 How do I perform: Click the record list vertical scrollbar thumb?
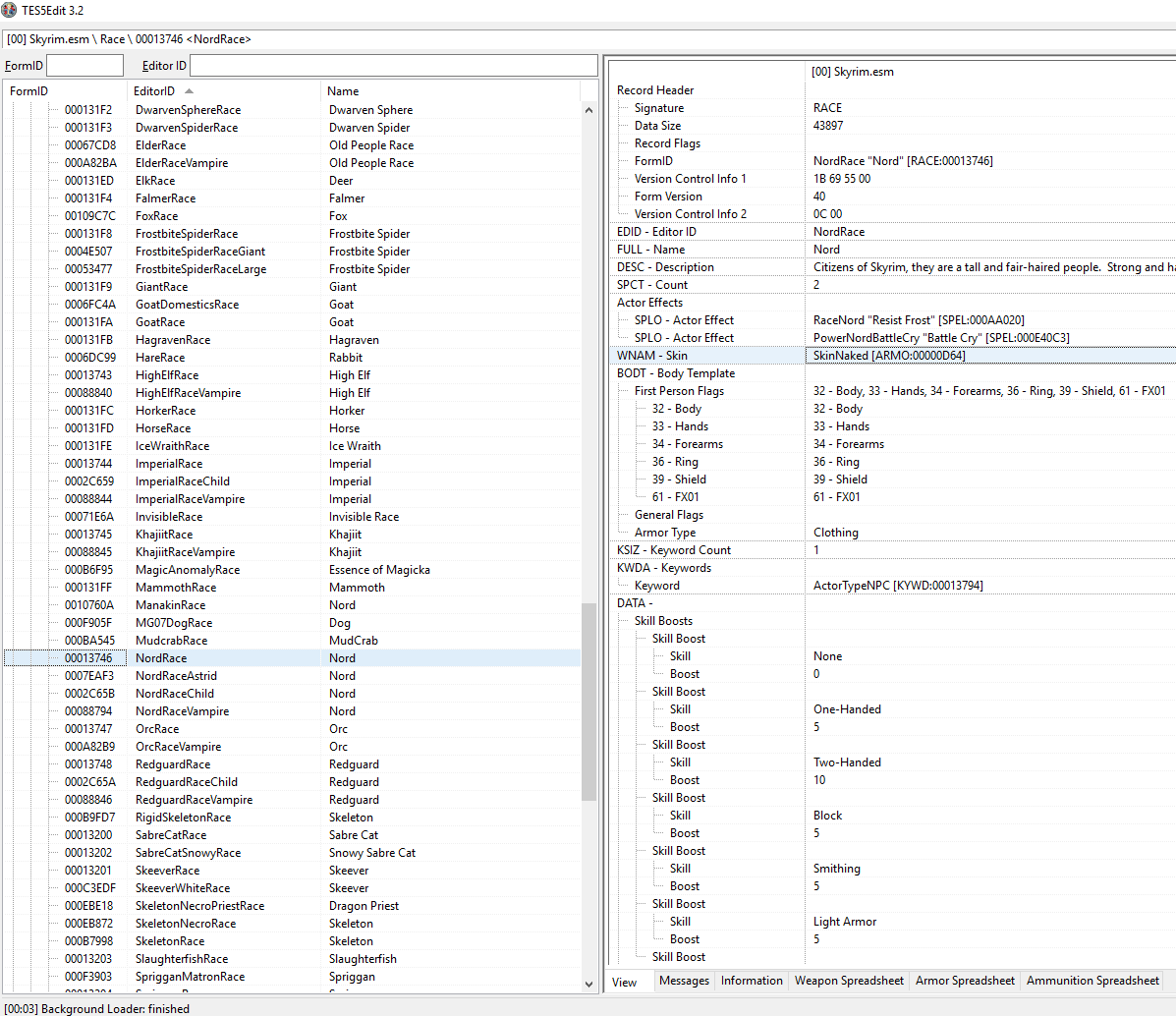pos(588,702)
